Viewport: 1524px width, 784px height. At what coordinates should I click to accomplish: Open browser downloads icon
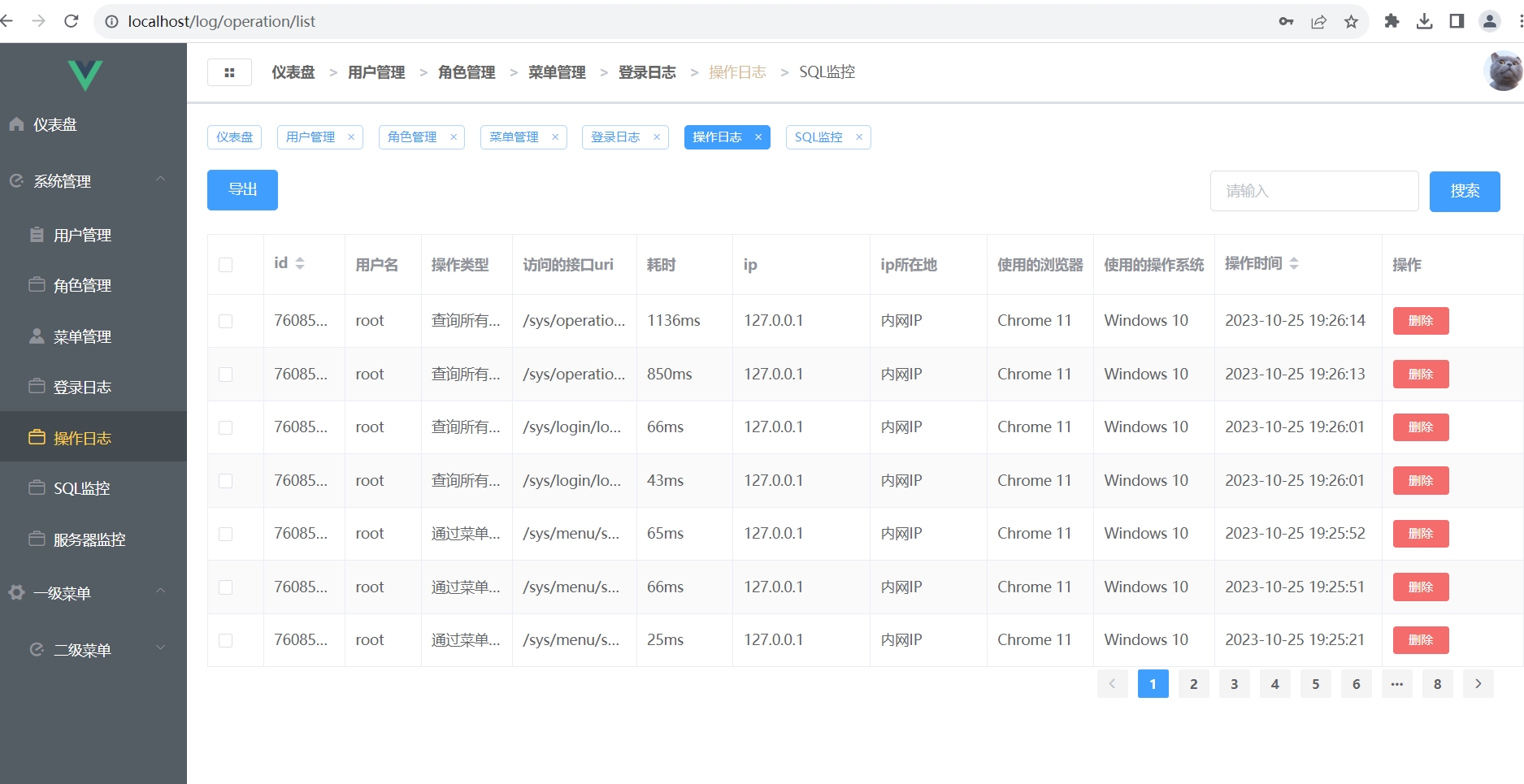coord(1424,21)
